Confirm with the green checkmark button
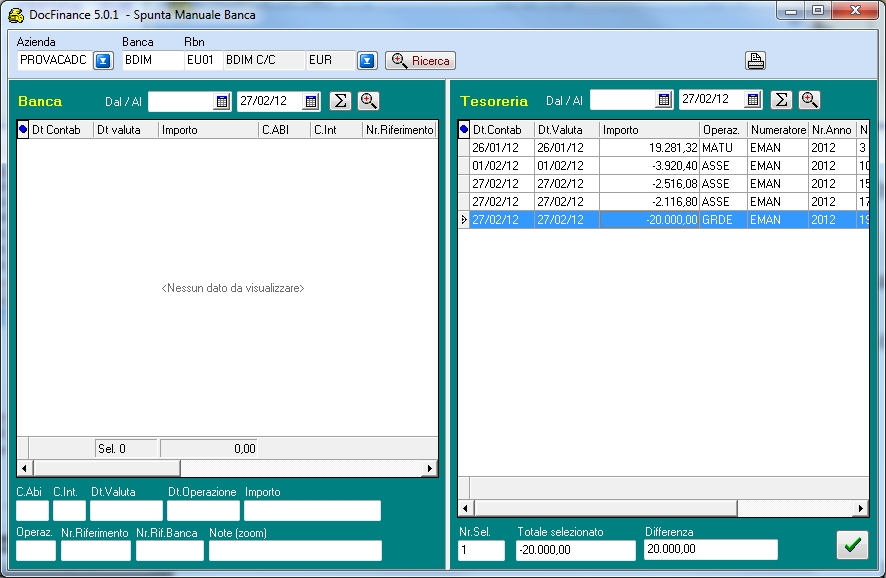 852,545
